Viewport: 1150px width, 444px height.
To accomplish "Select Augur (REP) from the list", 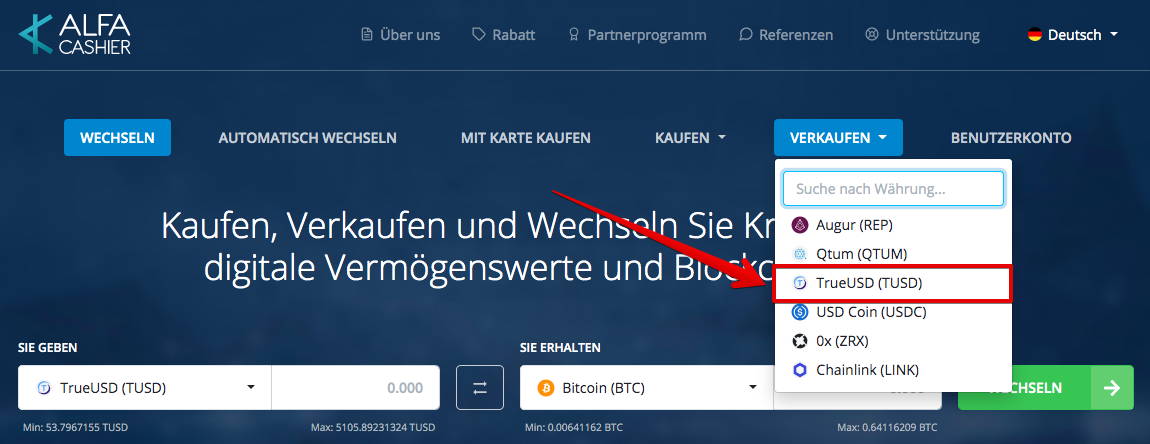I will pos(893,225).
